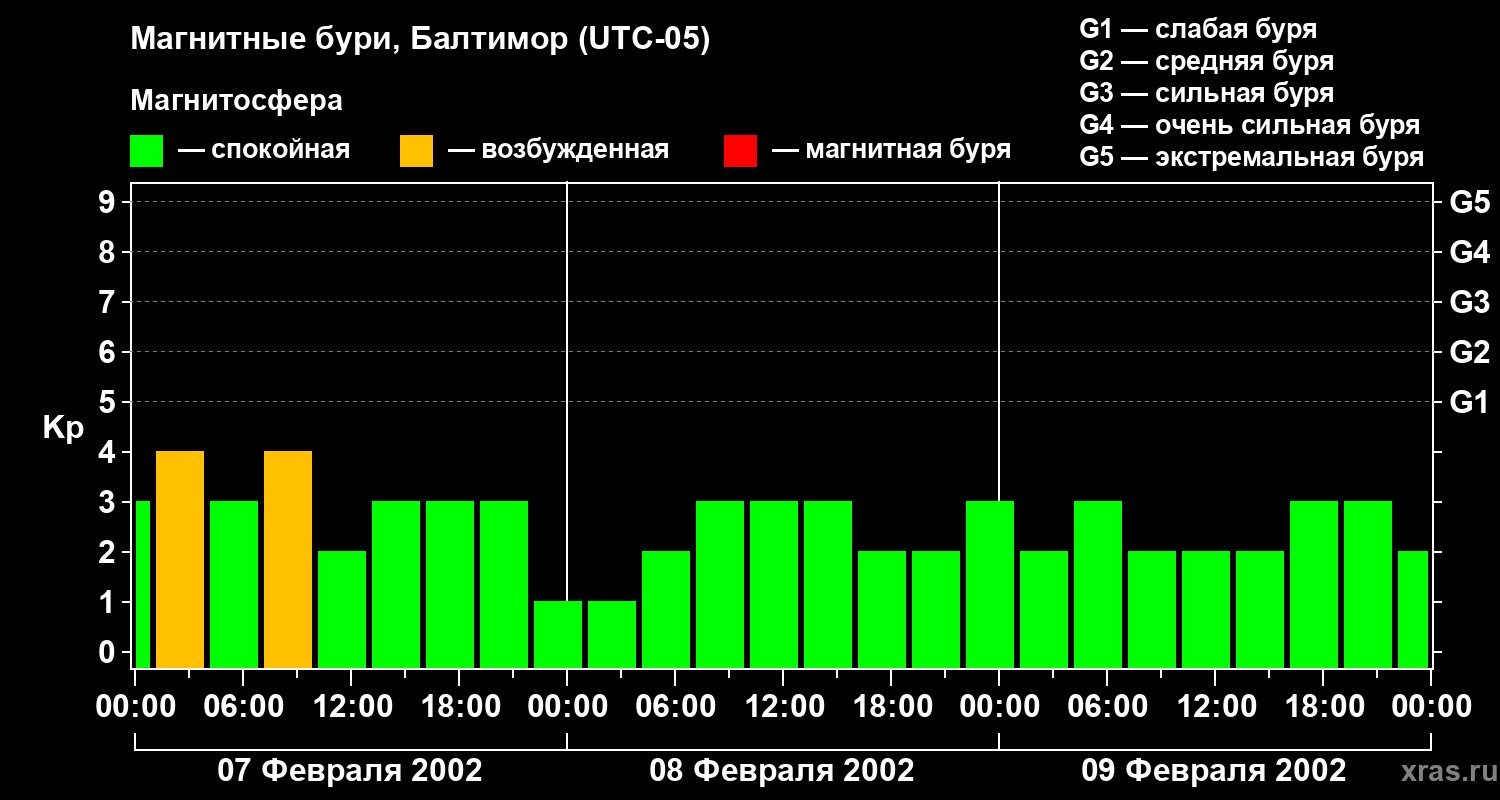Click Kp 1 bar crossing midnight into 08 Февраля

[x=558, y=634]
